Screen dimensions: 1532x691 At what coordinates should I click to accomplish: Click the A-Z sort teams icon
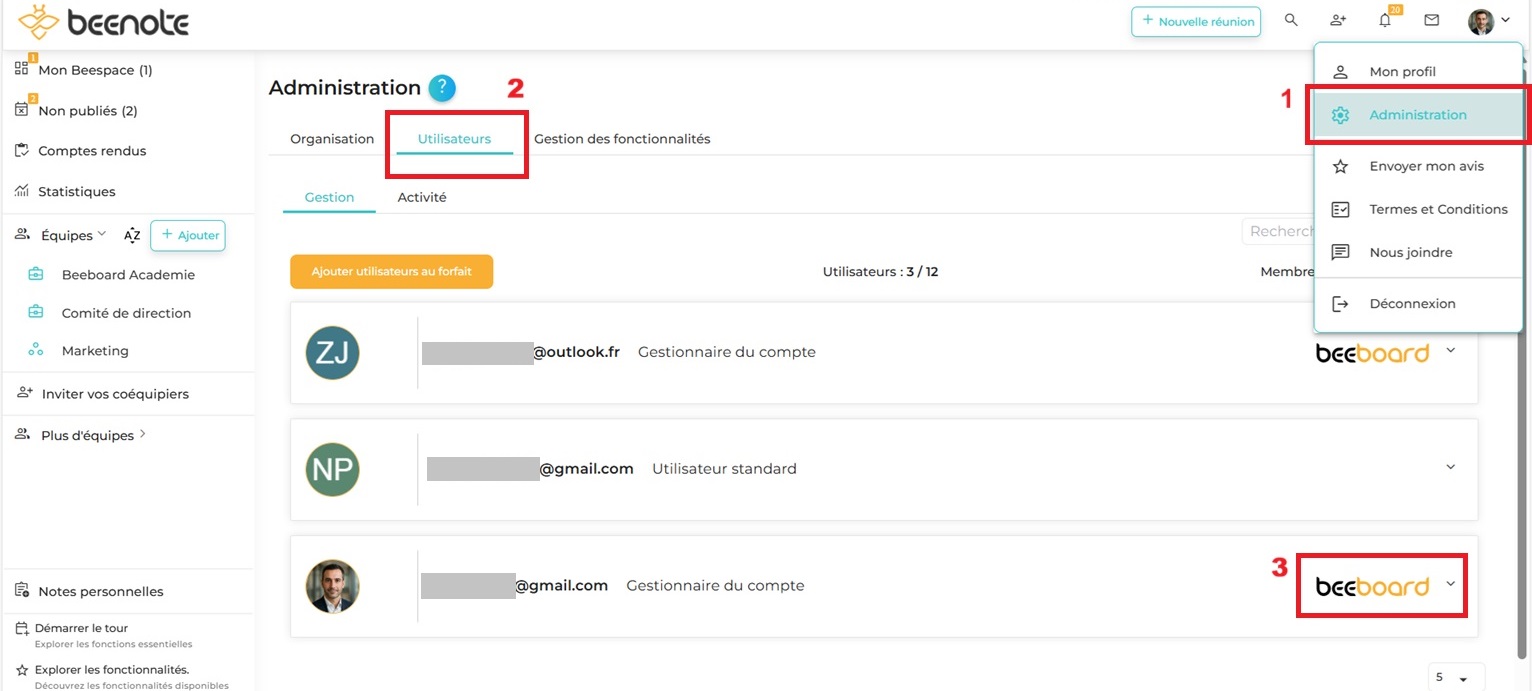[132, 236]
